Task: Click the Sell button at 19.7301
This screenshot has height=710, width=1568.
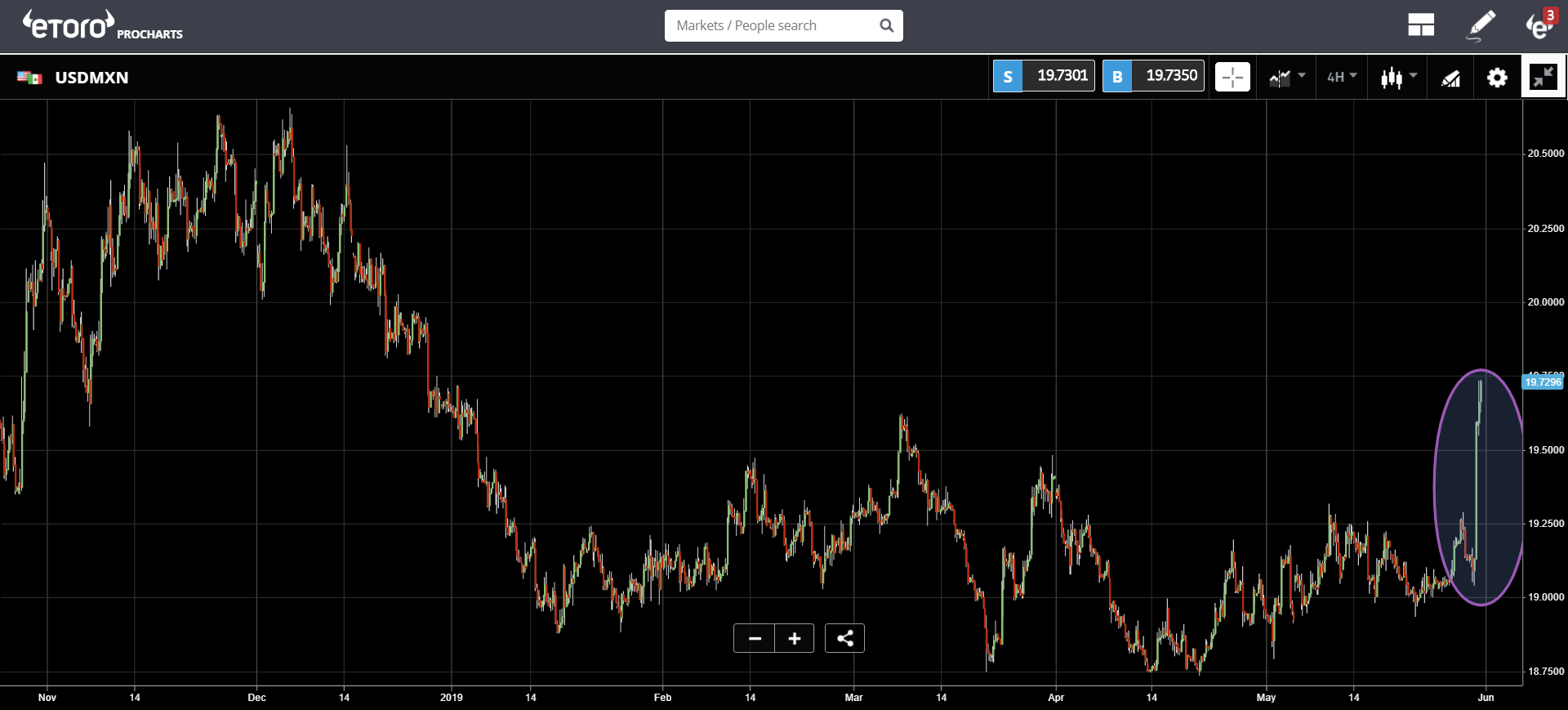Action: [1044, 76]
